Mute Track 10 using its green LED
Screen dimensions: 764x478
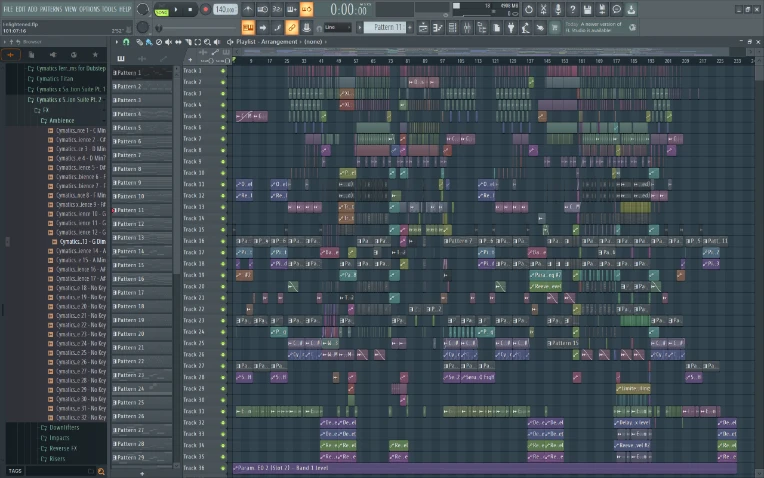[223, 173]
